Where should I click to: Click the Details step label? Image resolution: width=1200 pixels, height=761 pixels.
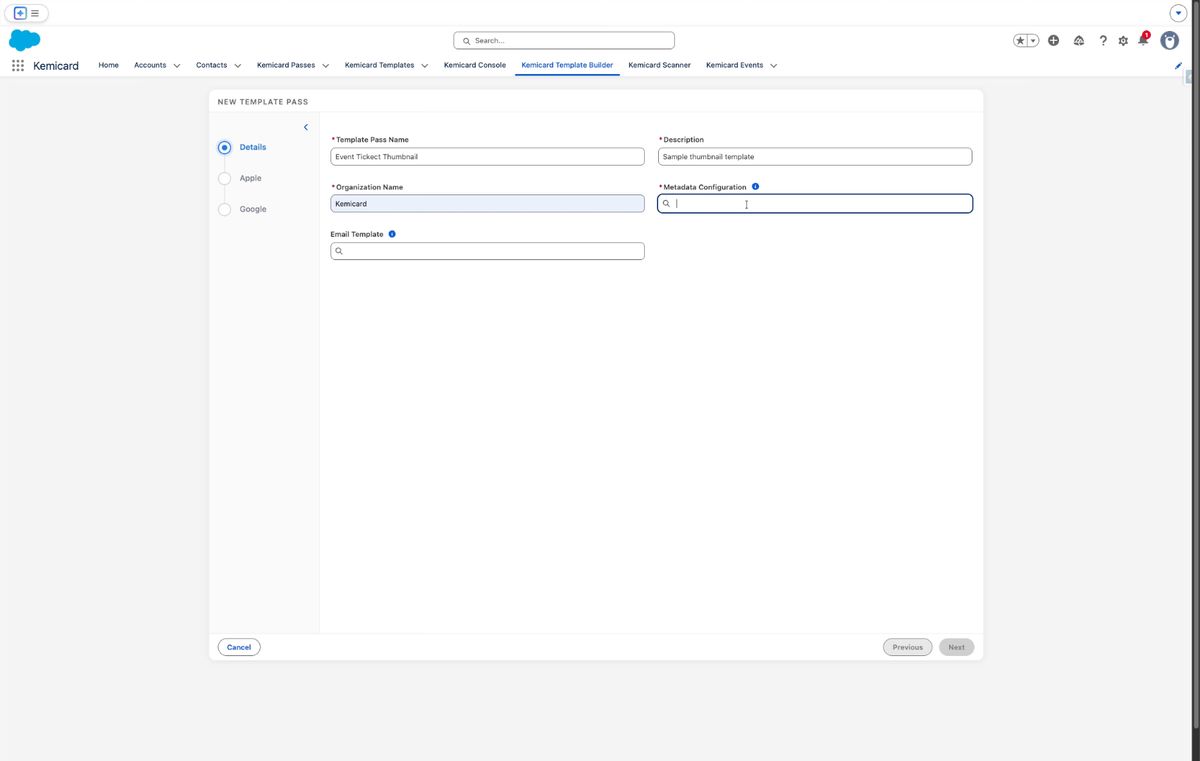coord(253,147)
